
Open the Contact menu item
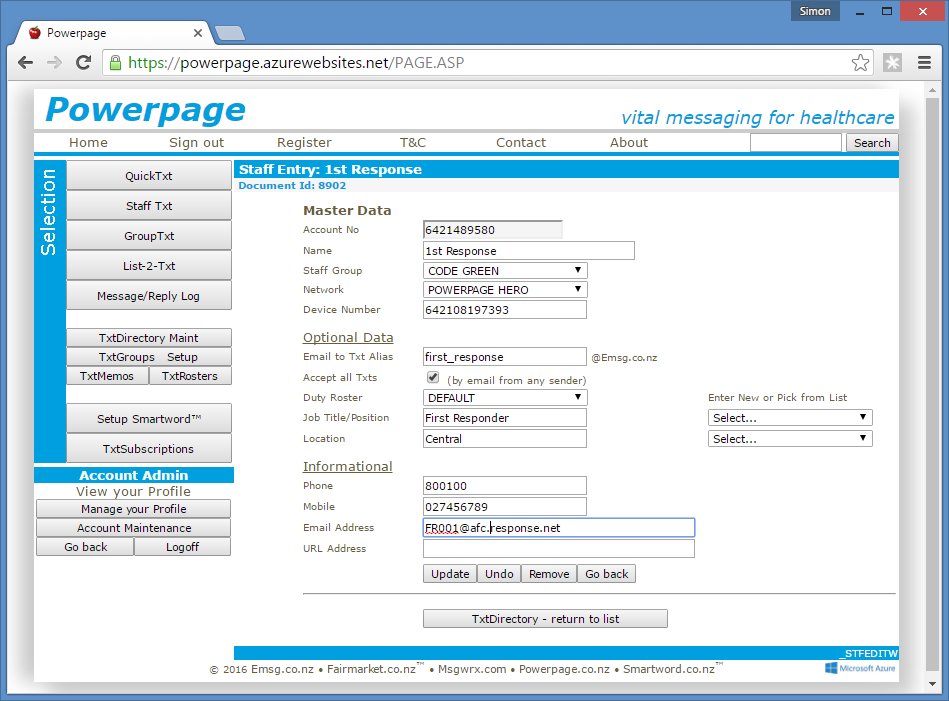(521, 143)
